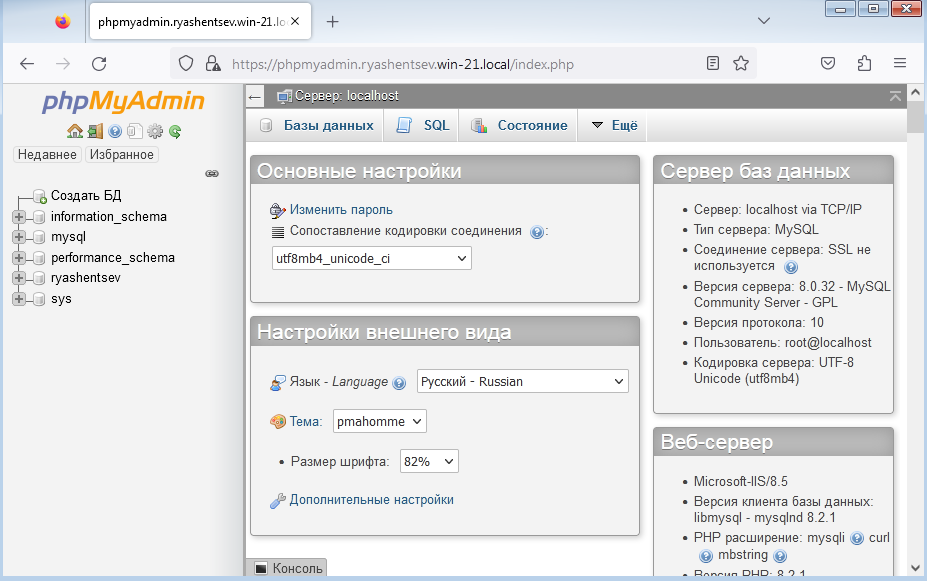Click the ryashentsev database name

point(86,278)
